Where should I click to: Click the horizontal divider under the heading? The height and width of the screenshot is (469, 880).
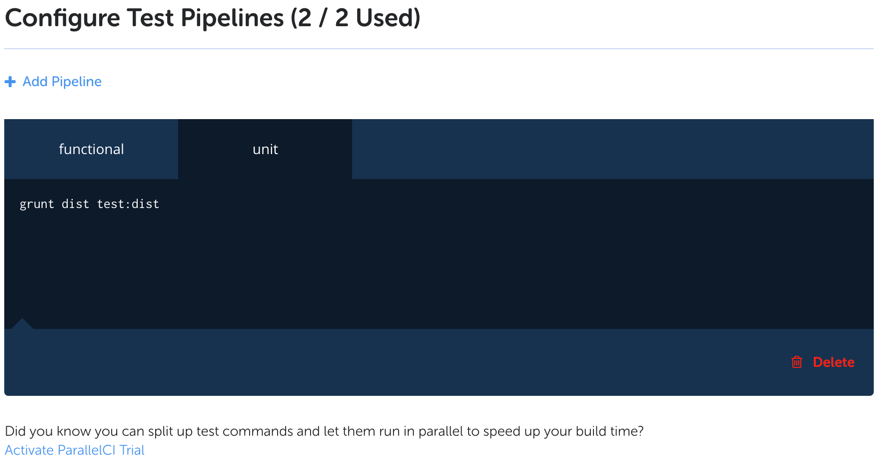point(440,48)
